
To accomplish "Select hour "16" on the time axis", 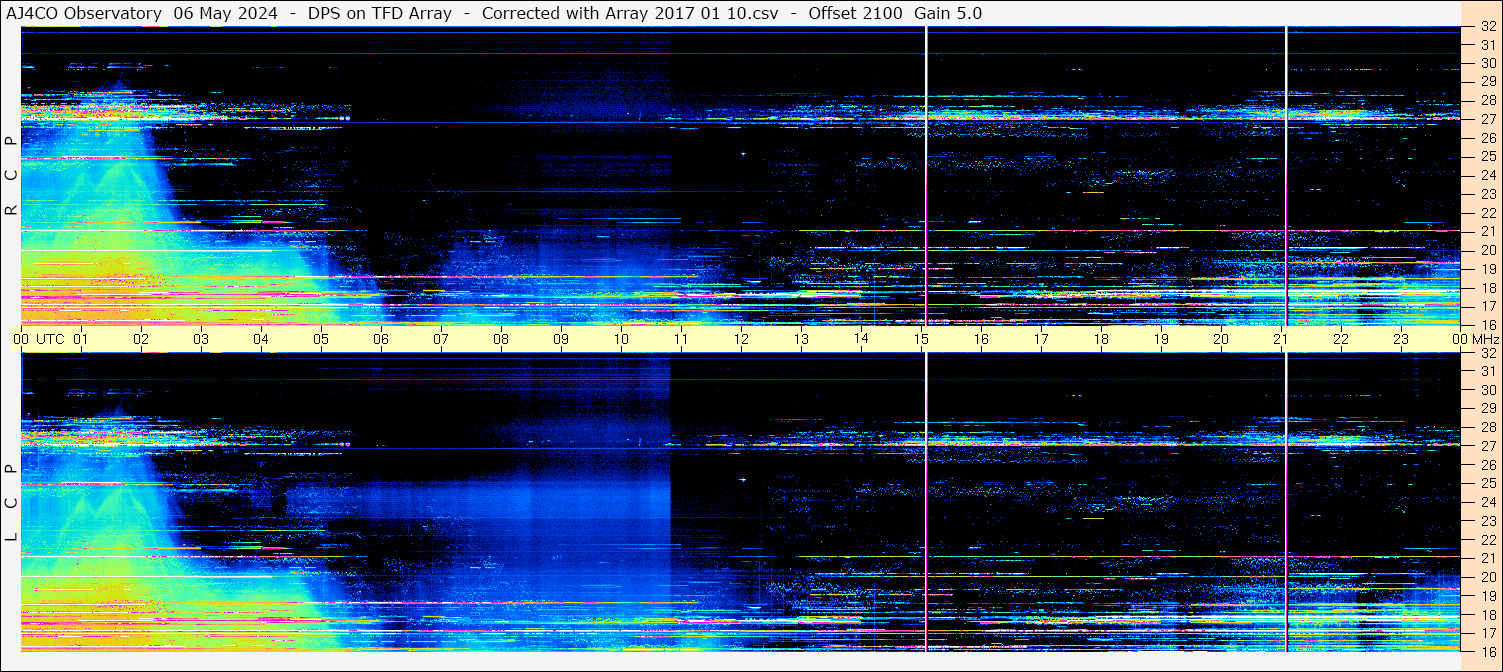I will [x=981, y=340].
